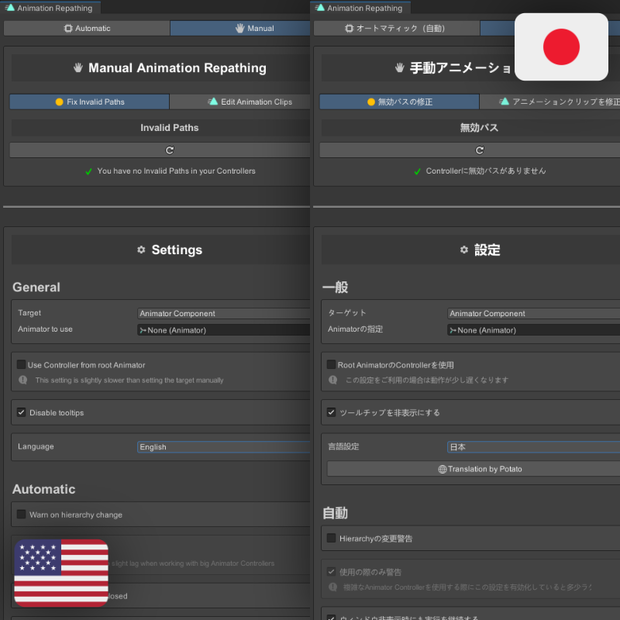Select the Fix Invalid Paths button

click(x=89, y=102)
